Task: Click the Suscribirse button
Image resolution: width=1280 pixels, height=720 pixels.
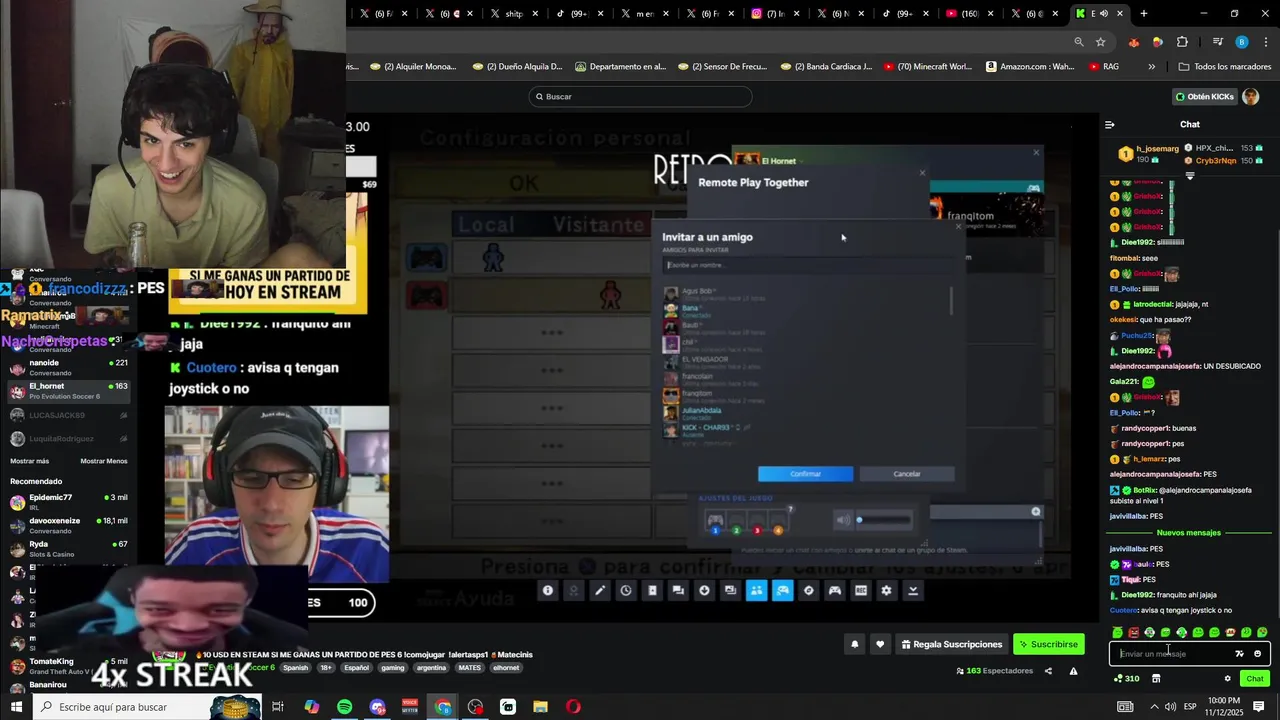Action: pyautogui.click(x=1049, y=644)
